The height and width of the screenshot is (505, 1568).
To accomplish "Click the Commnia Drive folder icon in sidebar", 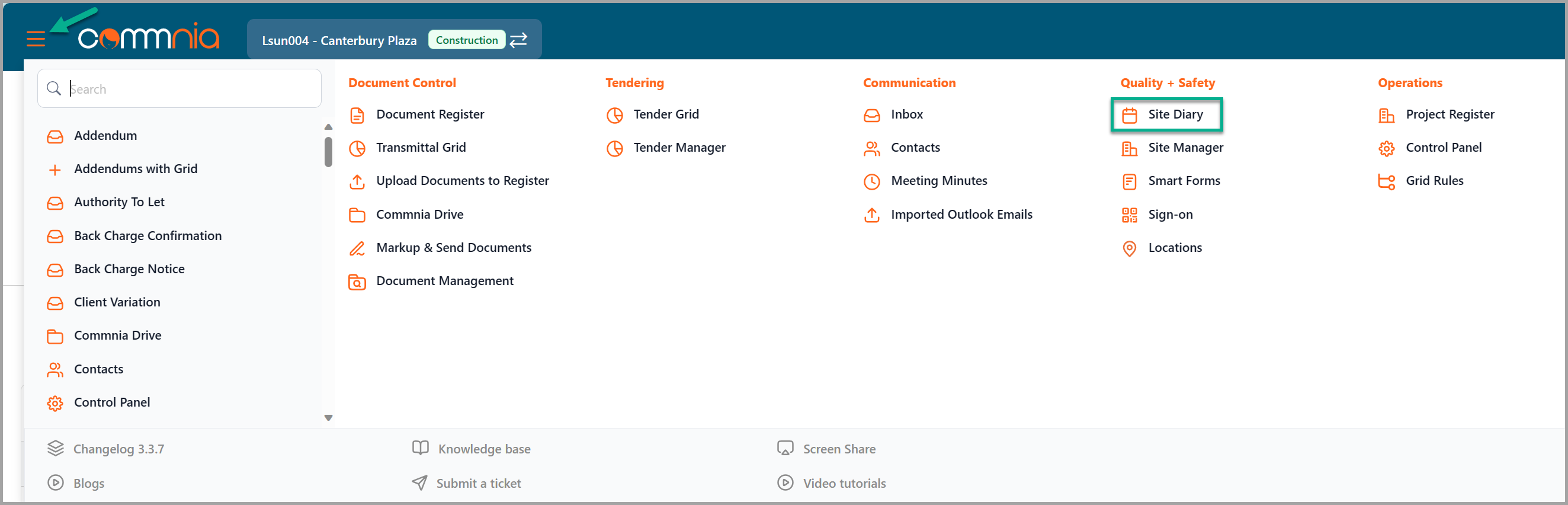I will tap(56, 336).
